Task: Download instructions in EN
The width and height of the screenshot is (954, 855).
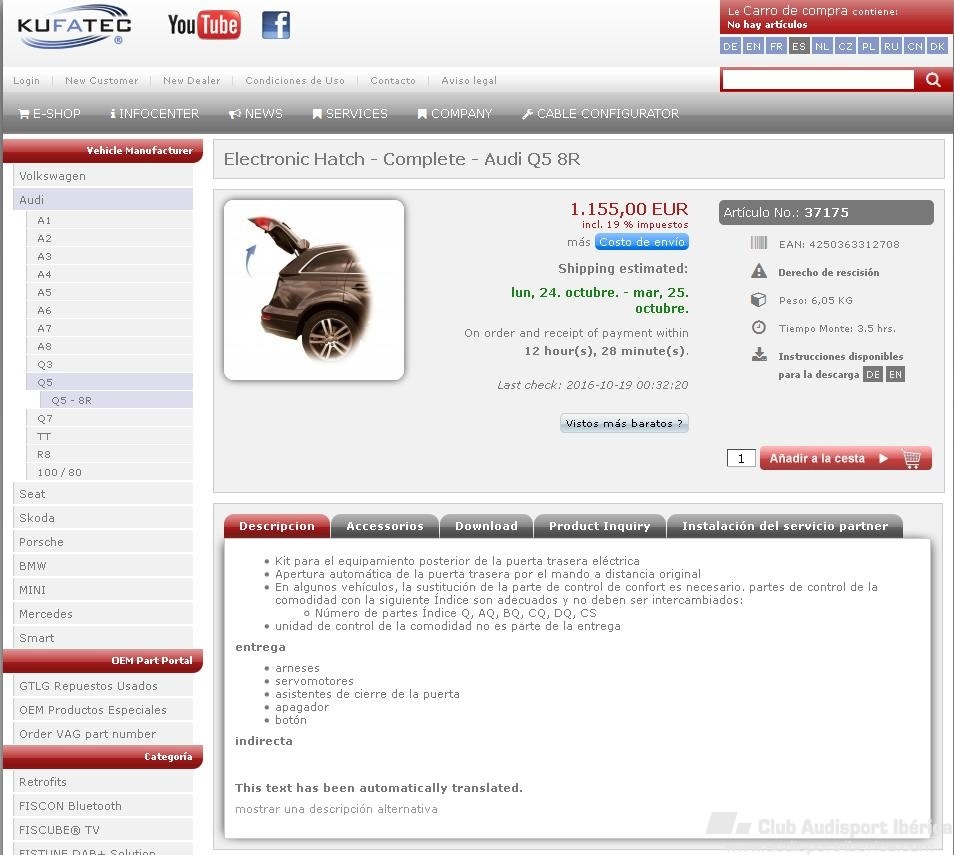Action: (x=895, y=374)
